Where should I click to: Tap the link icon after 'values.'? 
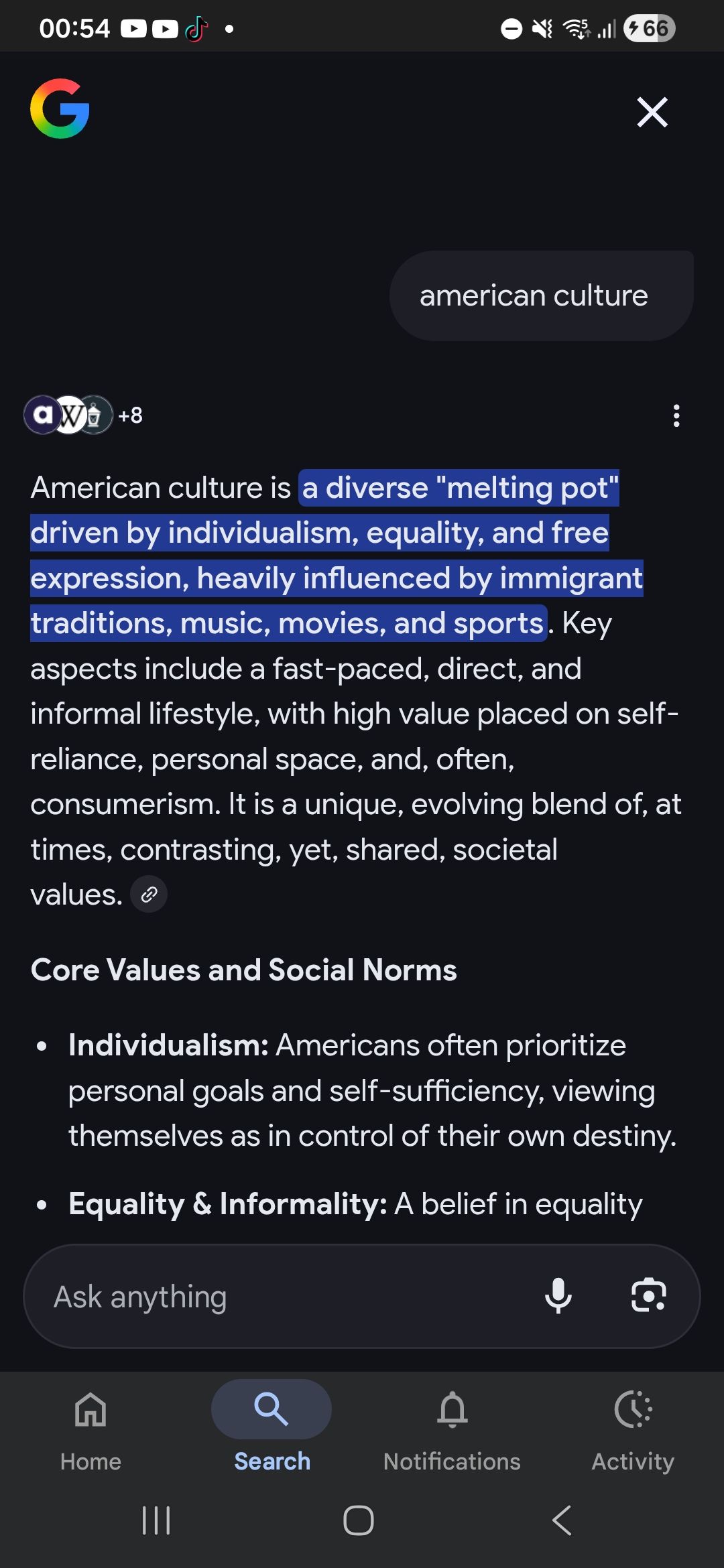149,895
